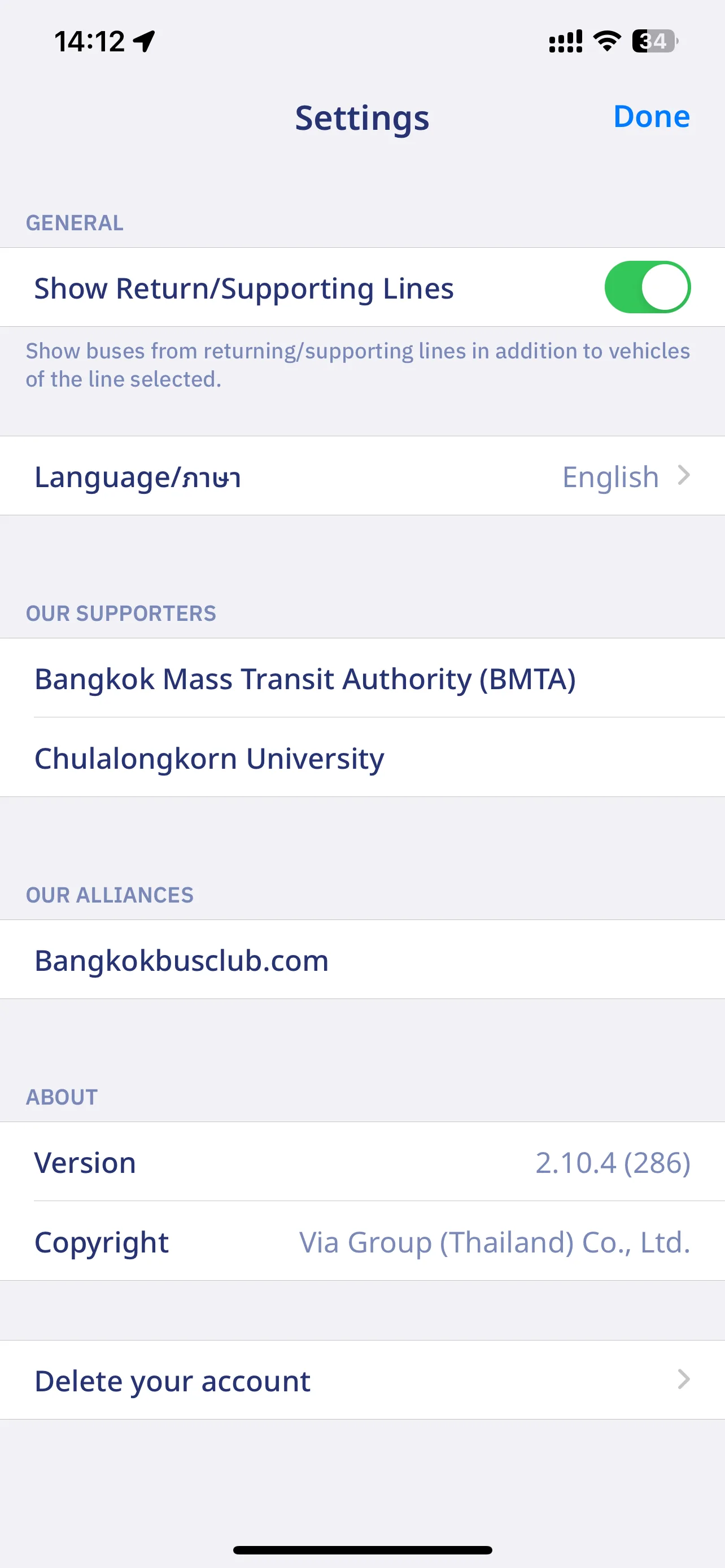Tap the Wi-Fi status icon

tap(607, 41)
